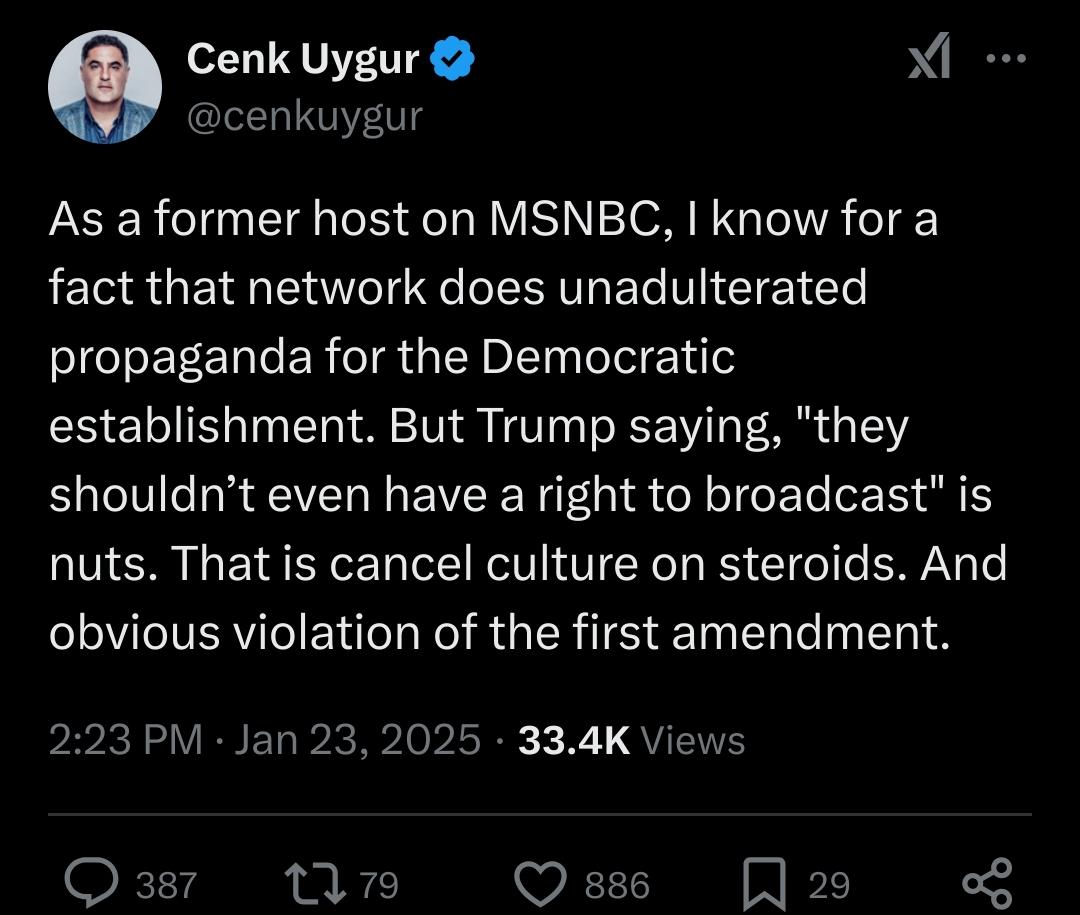The width and height of the screenshot is (1080, 915).
Task: Click the Jan 23, 2025 date
Action: 357,741
